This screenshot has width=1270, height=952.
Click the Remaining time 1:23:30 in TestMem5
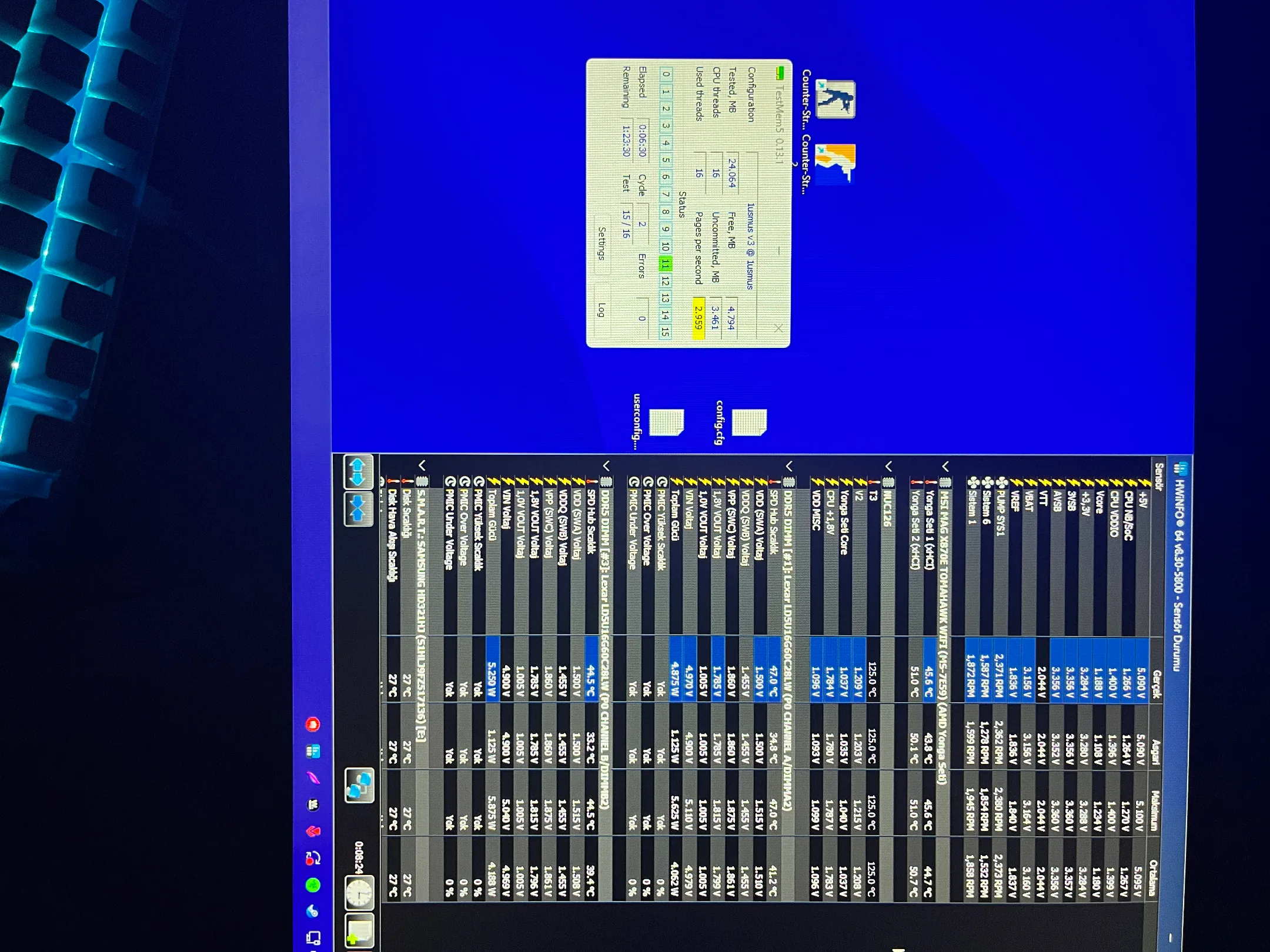(x=626, y=140)
